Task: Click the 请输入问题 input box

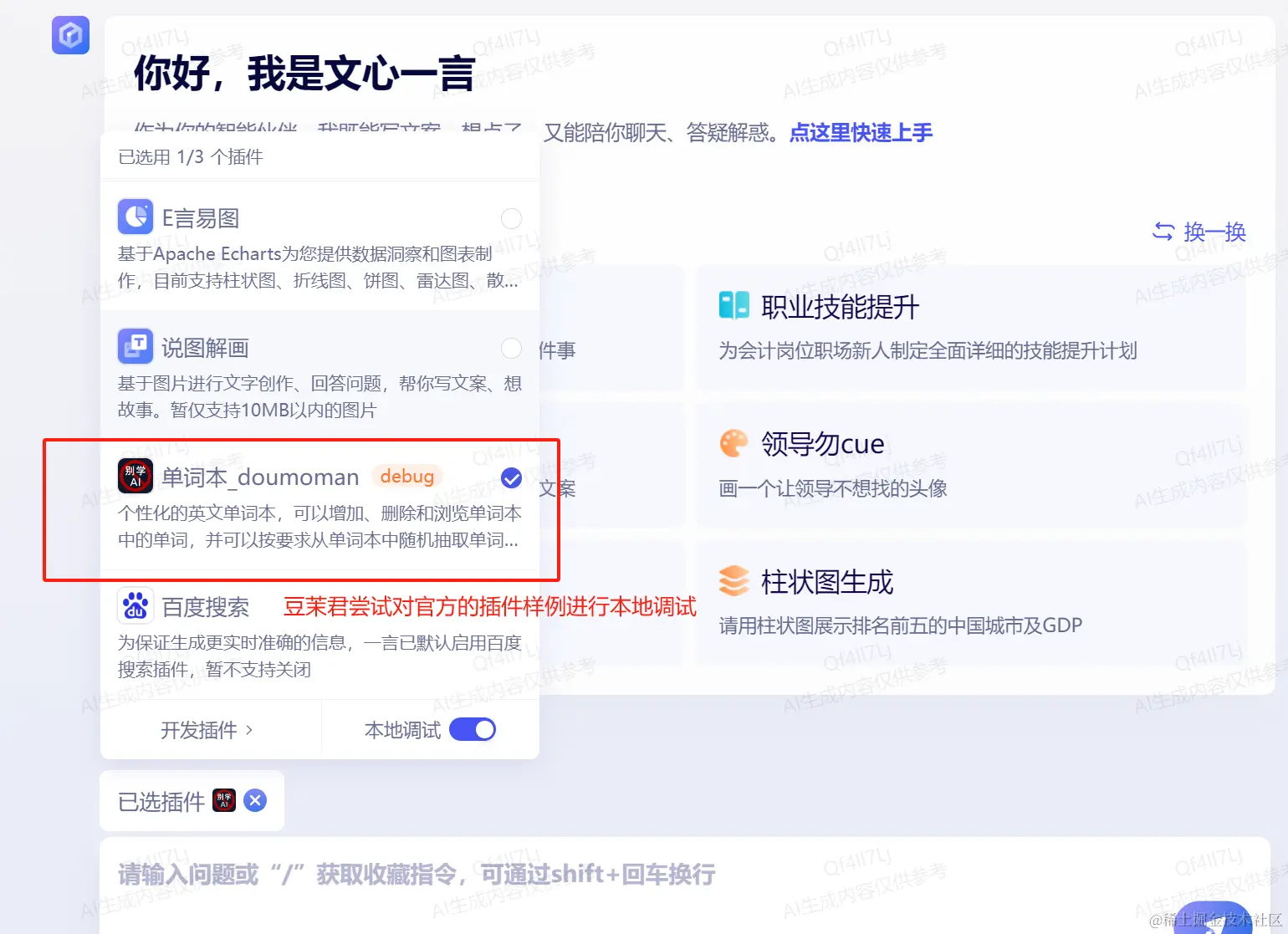Action: pos(685,886)
